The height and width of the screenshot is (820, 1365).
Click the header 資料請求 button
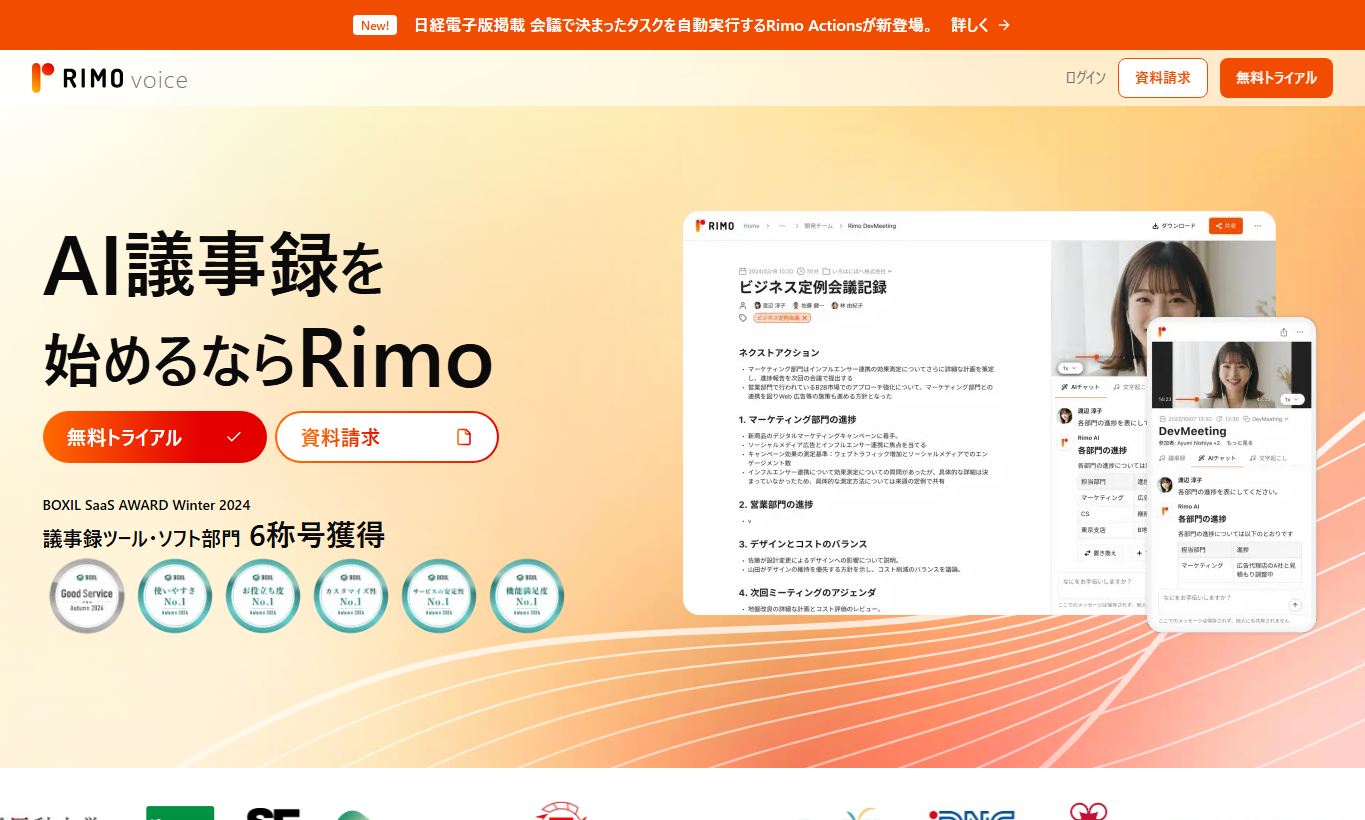[x=1162, y=78]
